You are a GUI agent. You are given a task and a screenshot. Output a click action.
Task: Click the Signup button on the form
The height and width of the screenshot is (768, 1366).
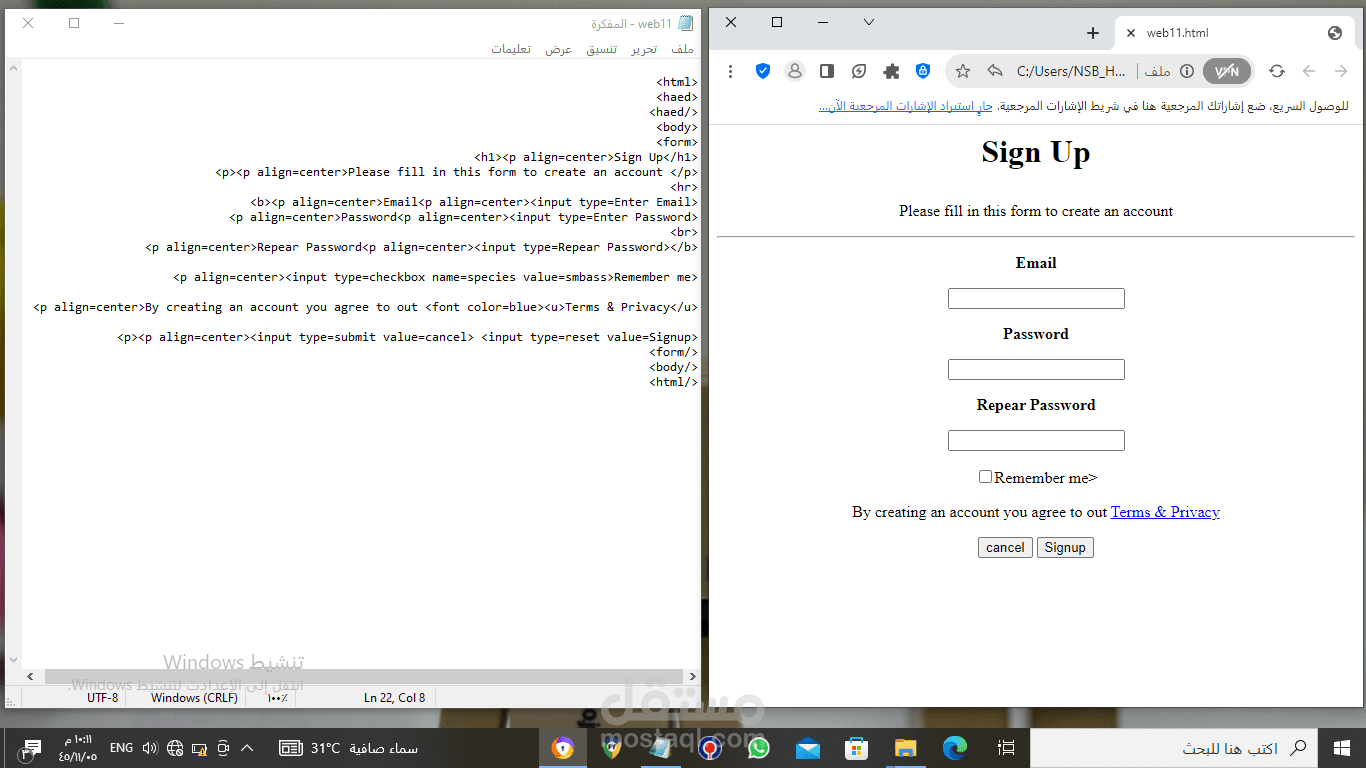click(1065, 548)
